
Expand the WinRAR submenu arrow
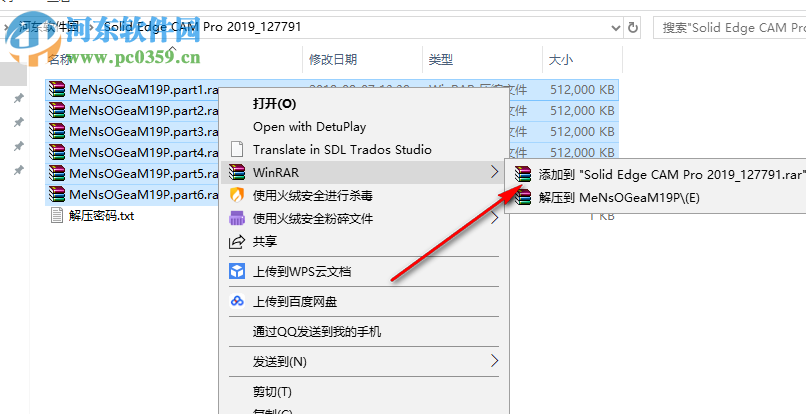click(494, 172)
